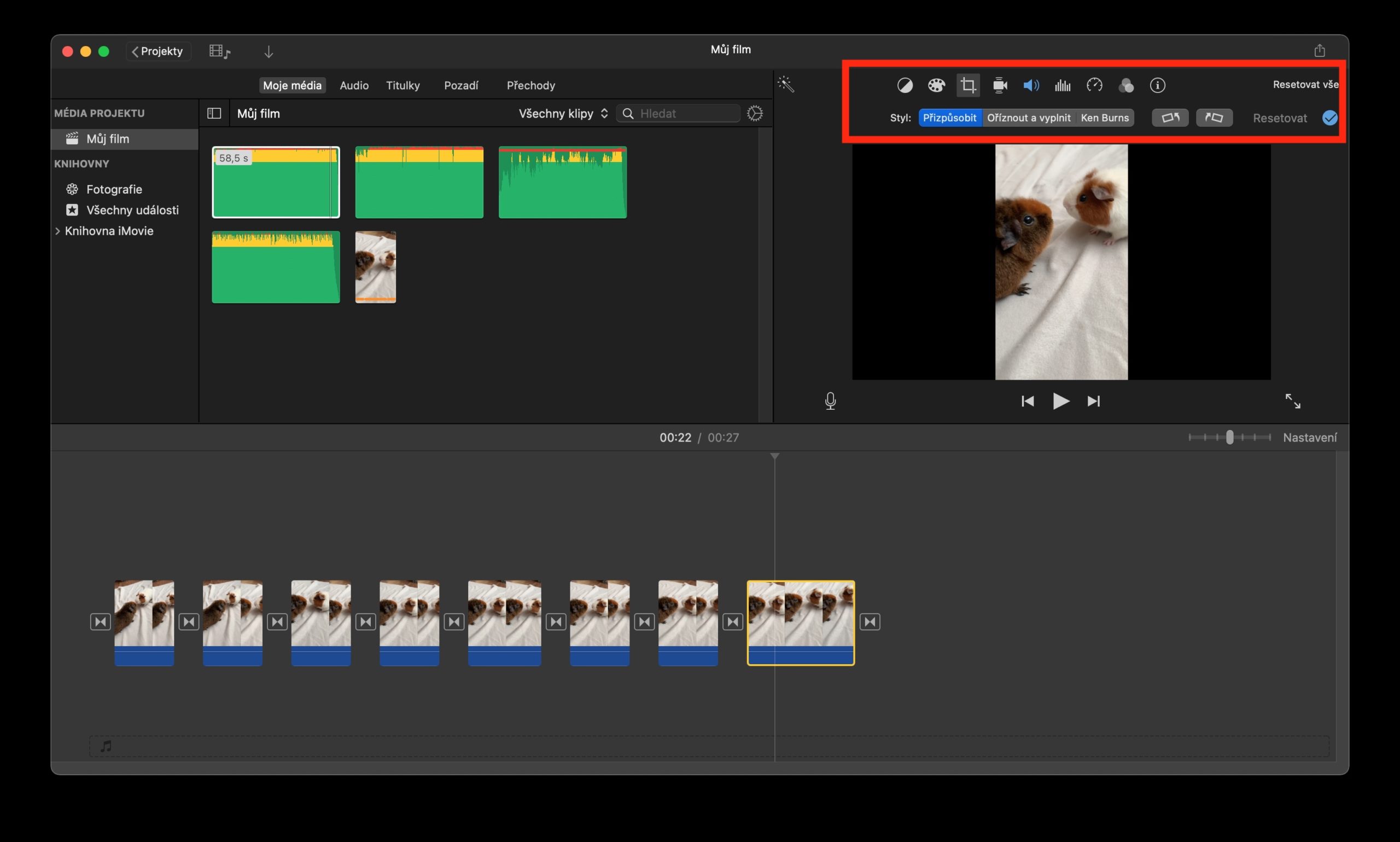The image size is (1400, 842).
Task: Switch viewer to fullscreen mode
Action: click(1293, 401)
